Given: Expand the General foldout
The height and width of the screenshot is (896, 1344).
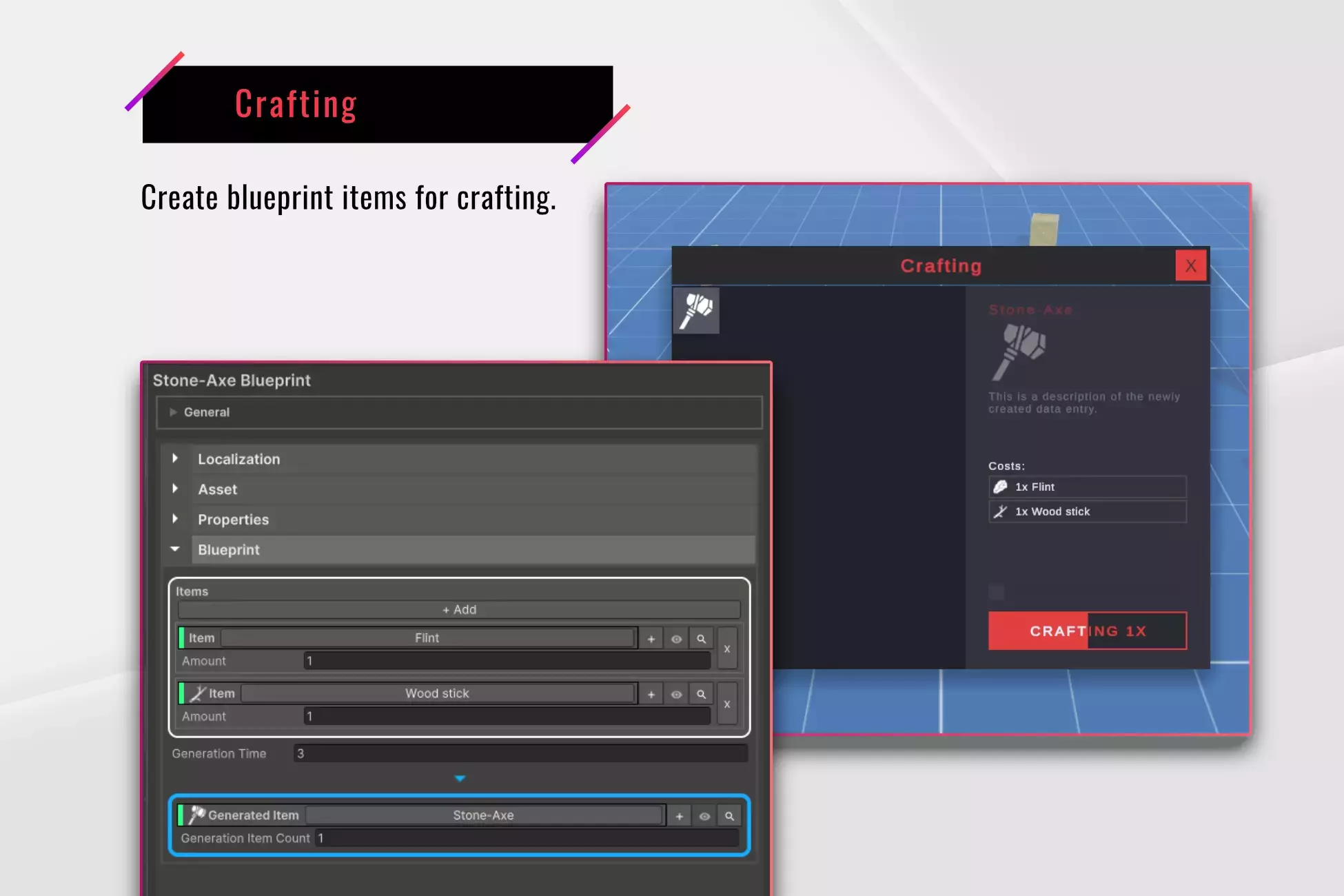Looking at the screenshot, I should click(x=207, y=412).
